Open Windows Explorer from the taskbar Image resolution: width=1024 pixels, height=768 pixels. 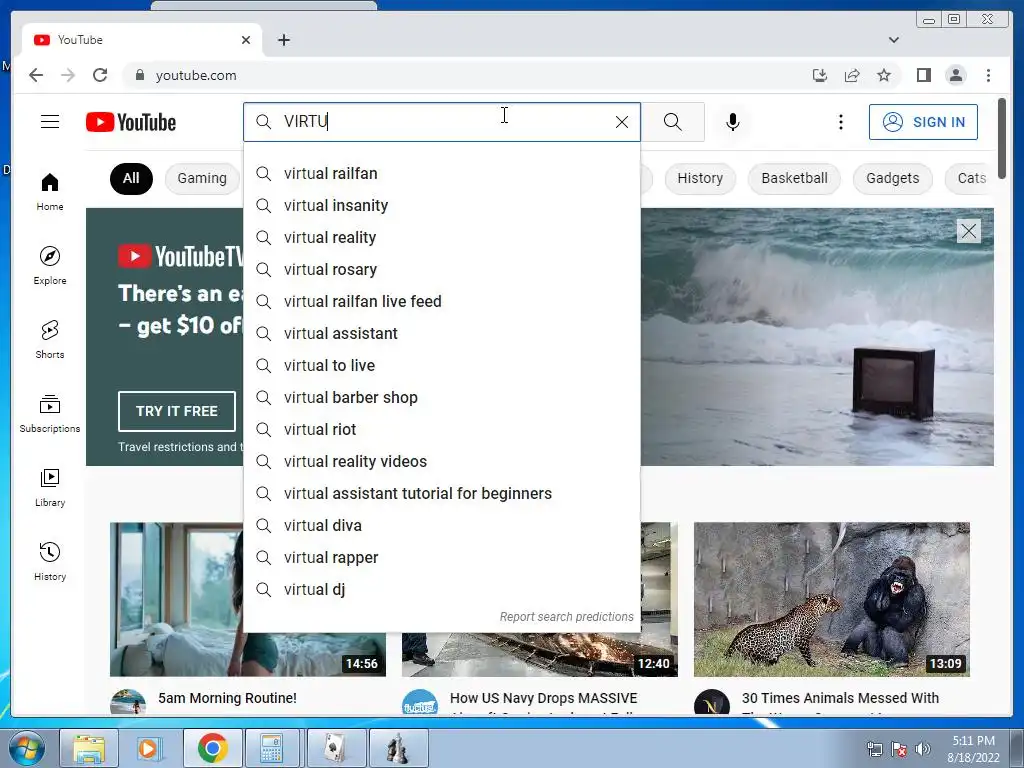[89, 748]
